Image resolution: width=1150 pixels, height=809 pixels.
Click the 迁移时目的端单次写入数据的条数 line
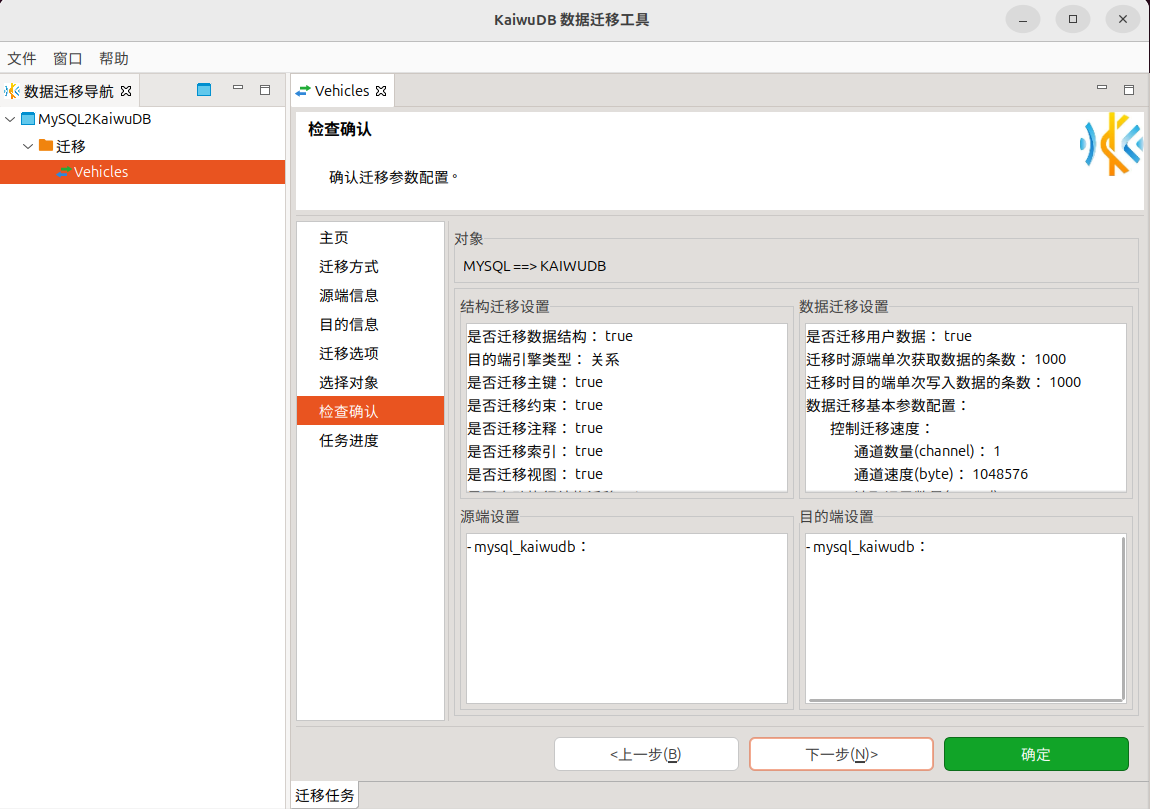tap(943, 382)
